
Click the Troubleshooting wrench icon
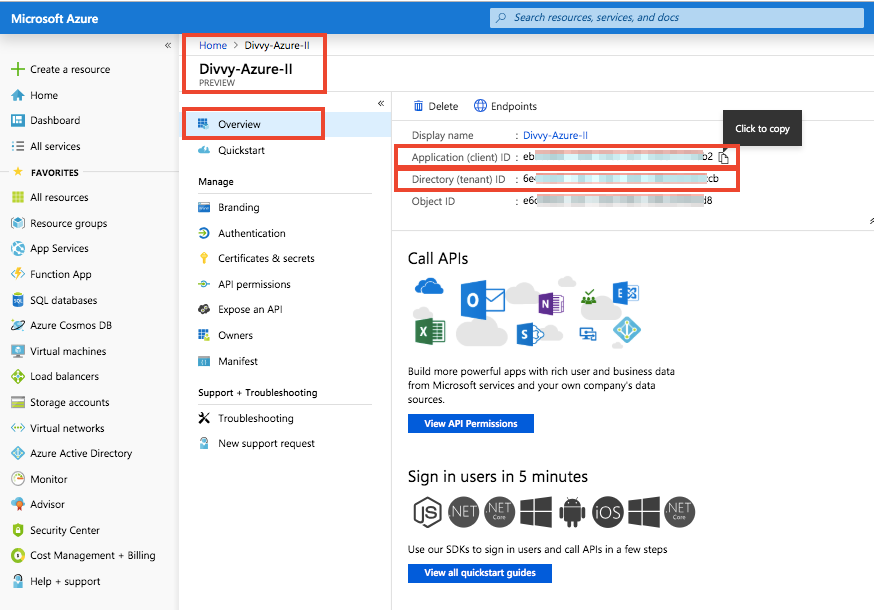pyautogui.click(x=204, y=418)
